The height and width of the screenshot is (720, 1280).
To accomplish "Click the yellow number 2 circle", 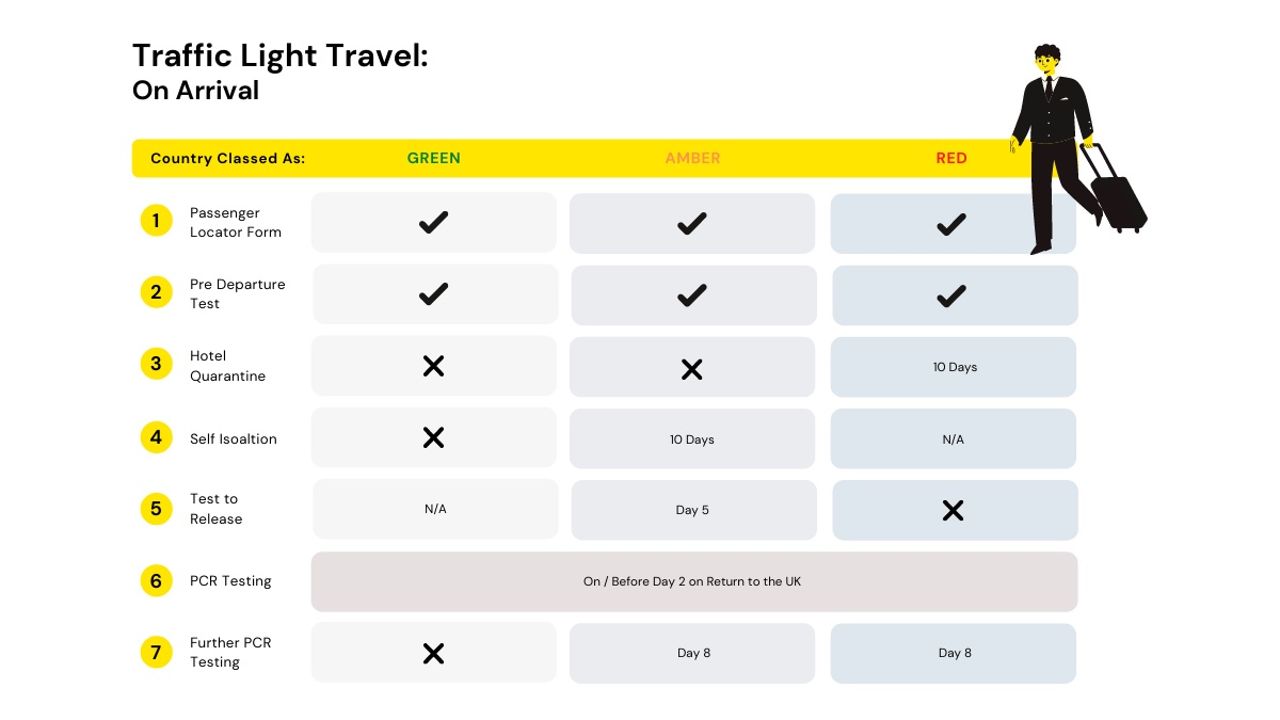I will (x=156, y=292).
